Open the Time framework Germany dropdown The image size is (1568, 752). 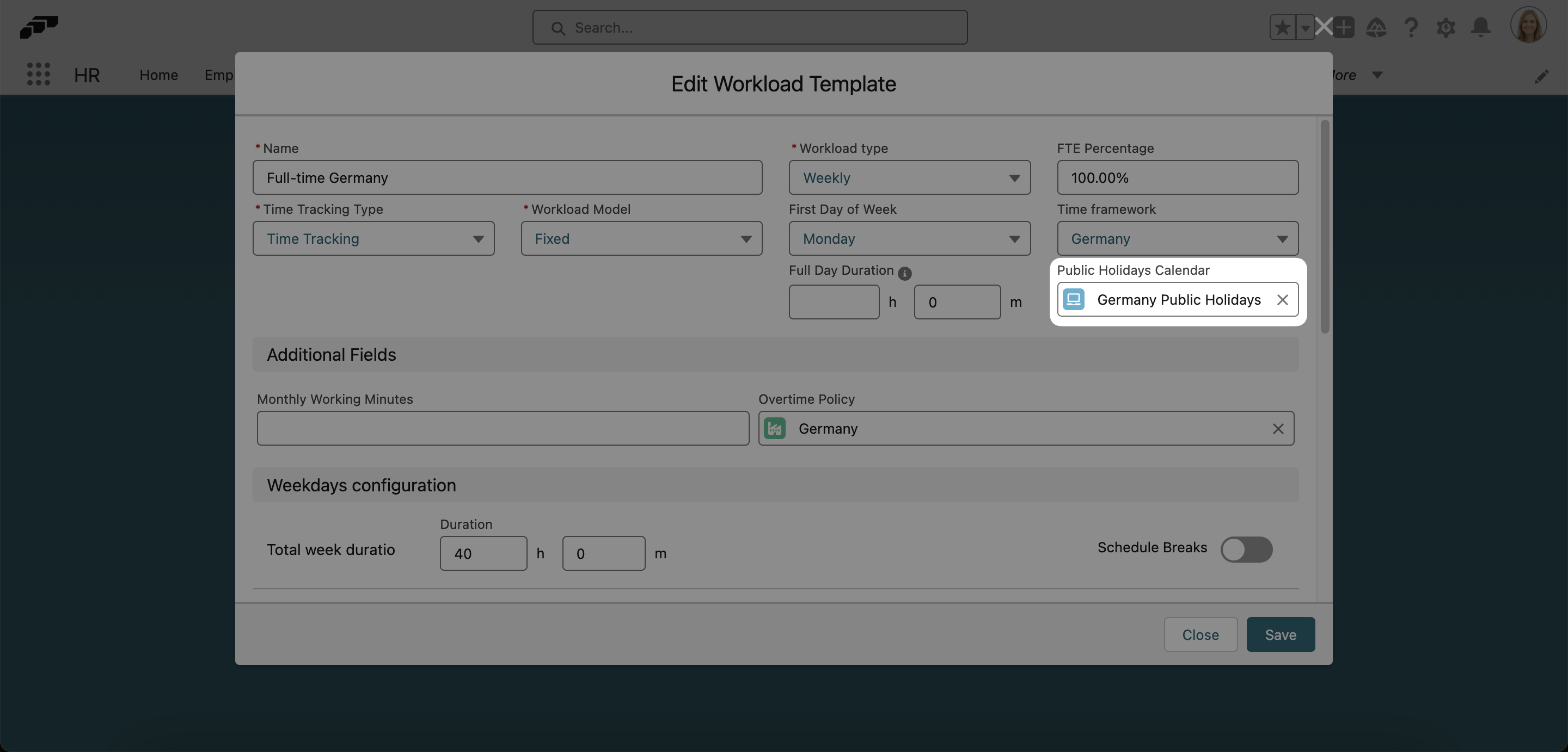click(x=1177, y=238)
